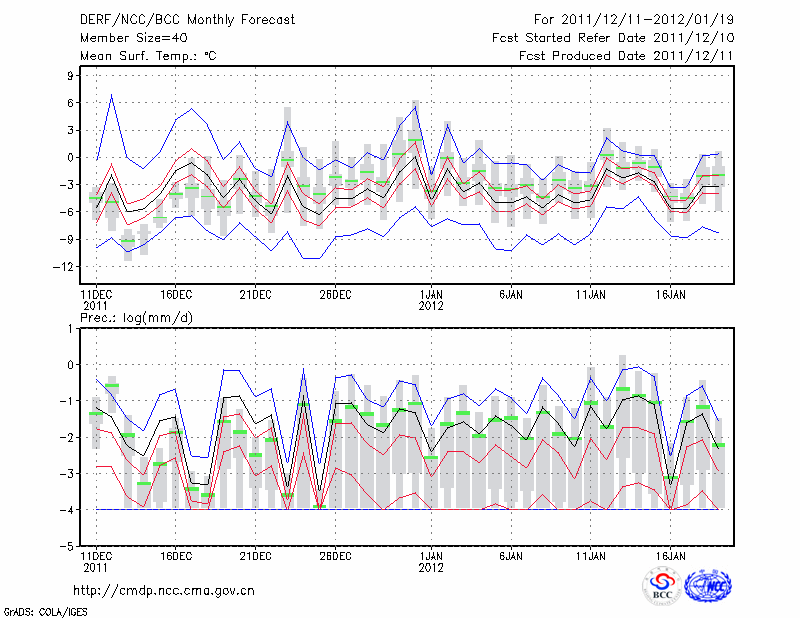Open the cmdp.ncc.cma.gov.cn URL link
800x618 pixels.
163,591
